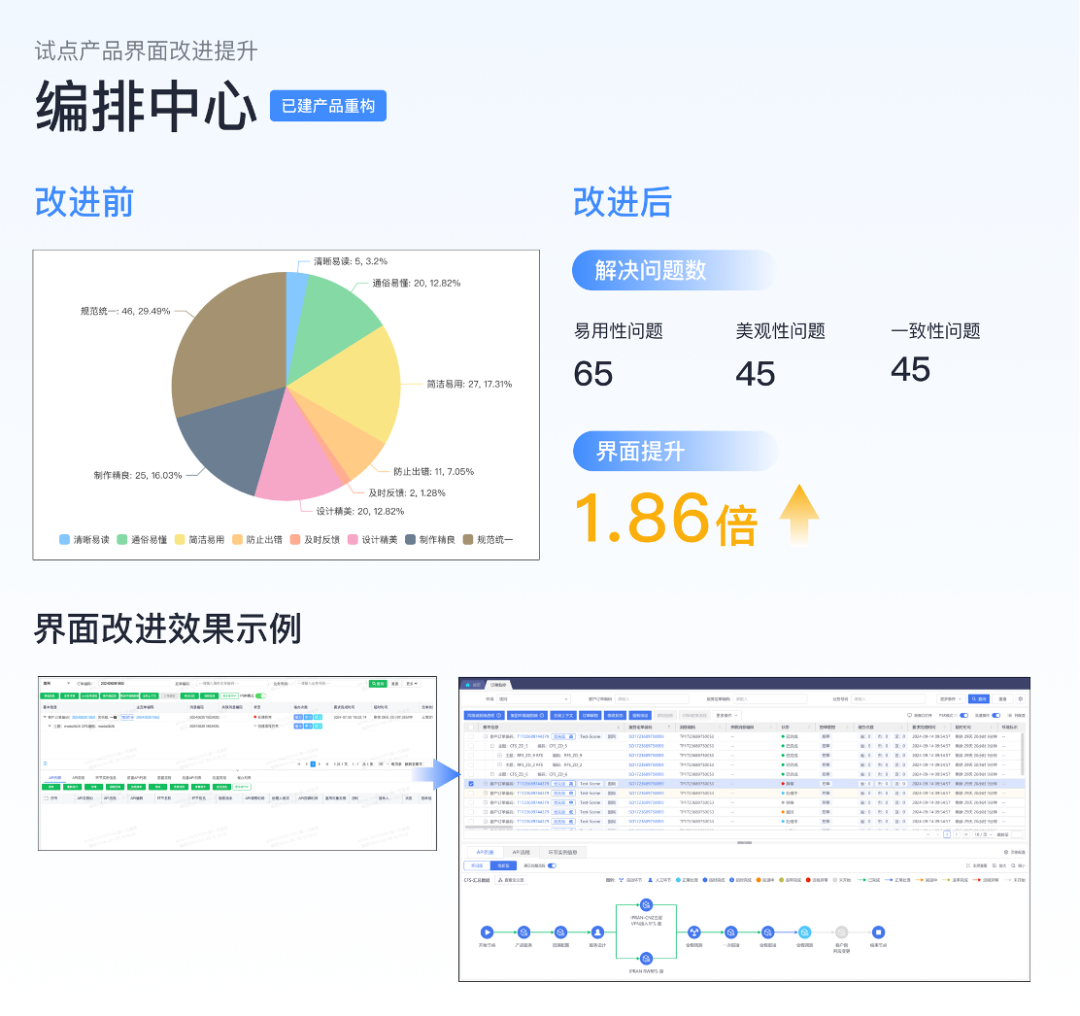Uncheck the checkbox of the highlighted order row
This screenshot has width=1080, height=1016.
click(470, 784)
